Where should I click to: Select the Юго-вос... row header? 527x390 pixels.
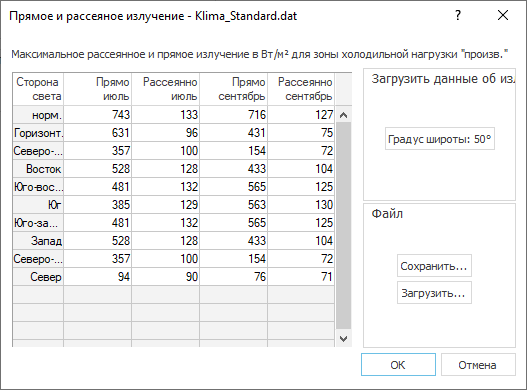(x=38, y=187)
